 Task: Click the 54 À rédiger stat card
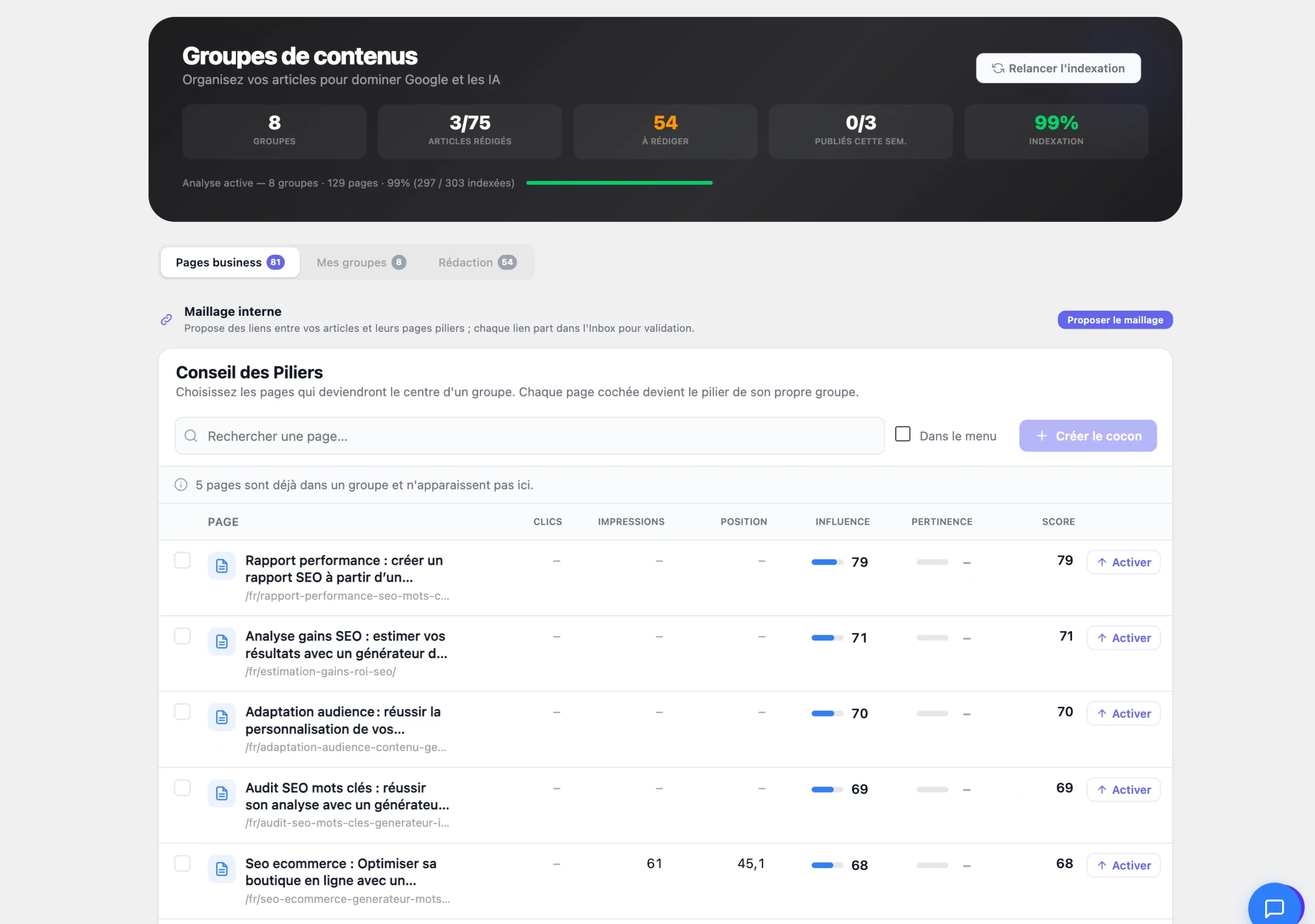[665, 131]
